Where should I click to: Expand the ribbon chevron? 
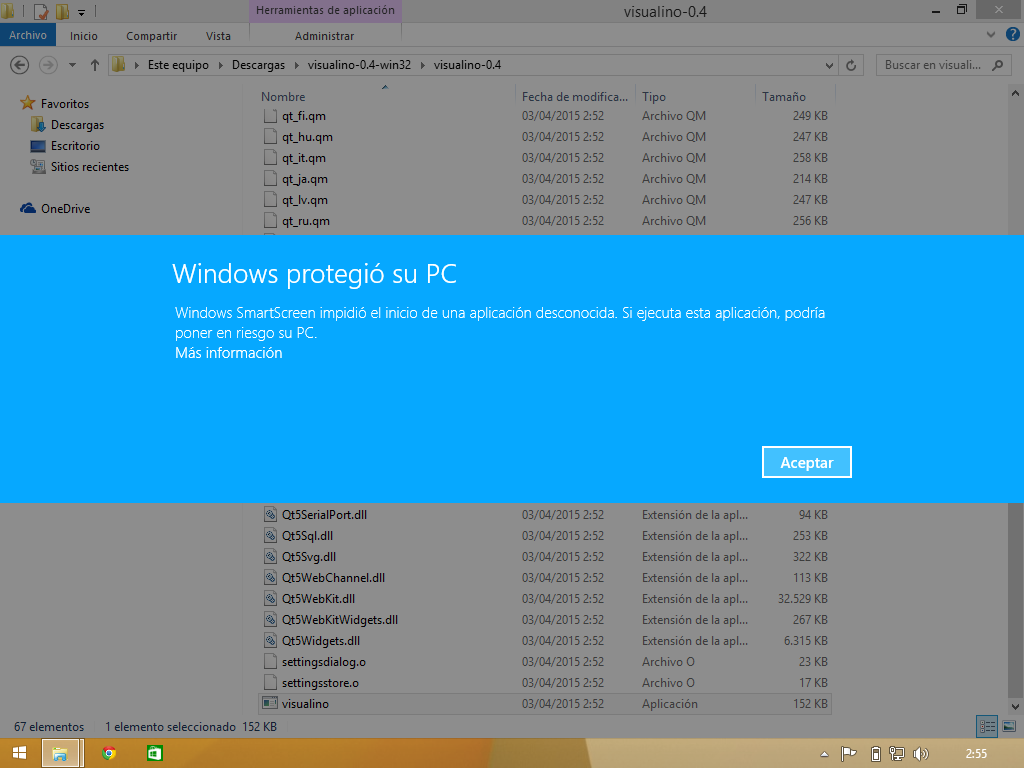991,35
